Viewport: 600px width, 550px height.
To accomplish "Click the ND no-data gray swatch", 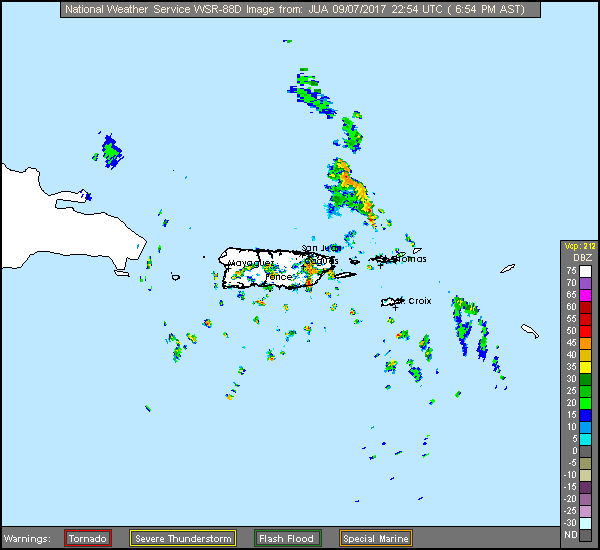I will [x=585, y=535].
